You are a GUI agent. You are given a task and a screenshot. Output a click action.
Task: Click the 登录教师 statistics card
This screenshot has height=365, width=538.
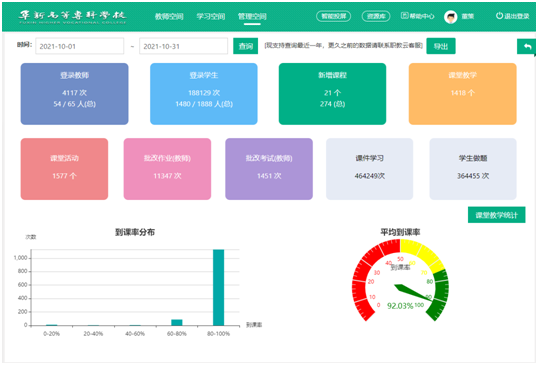(x=74, y=94)
